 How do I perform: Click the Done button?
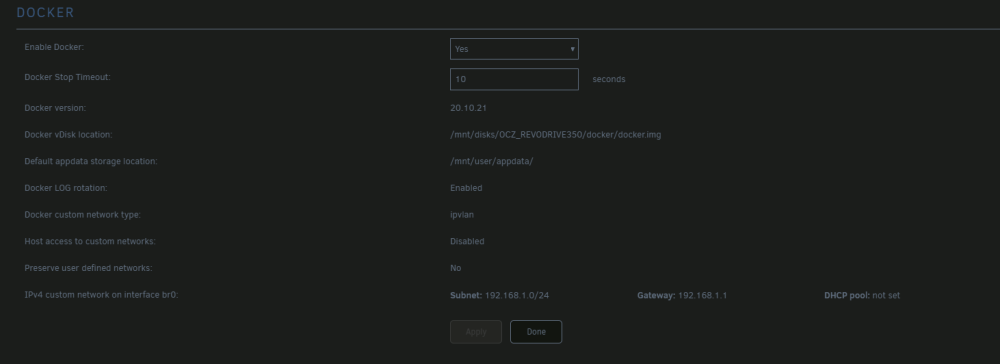coord(536,332)
